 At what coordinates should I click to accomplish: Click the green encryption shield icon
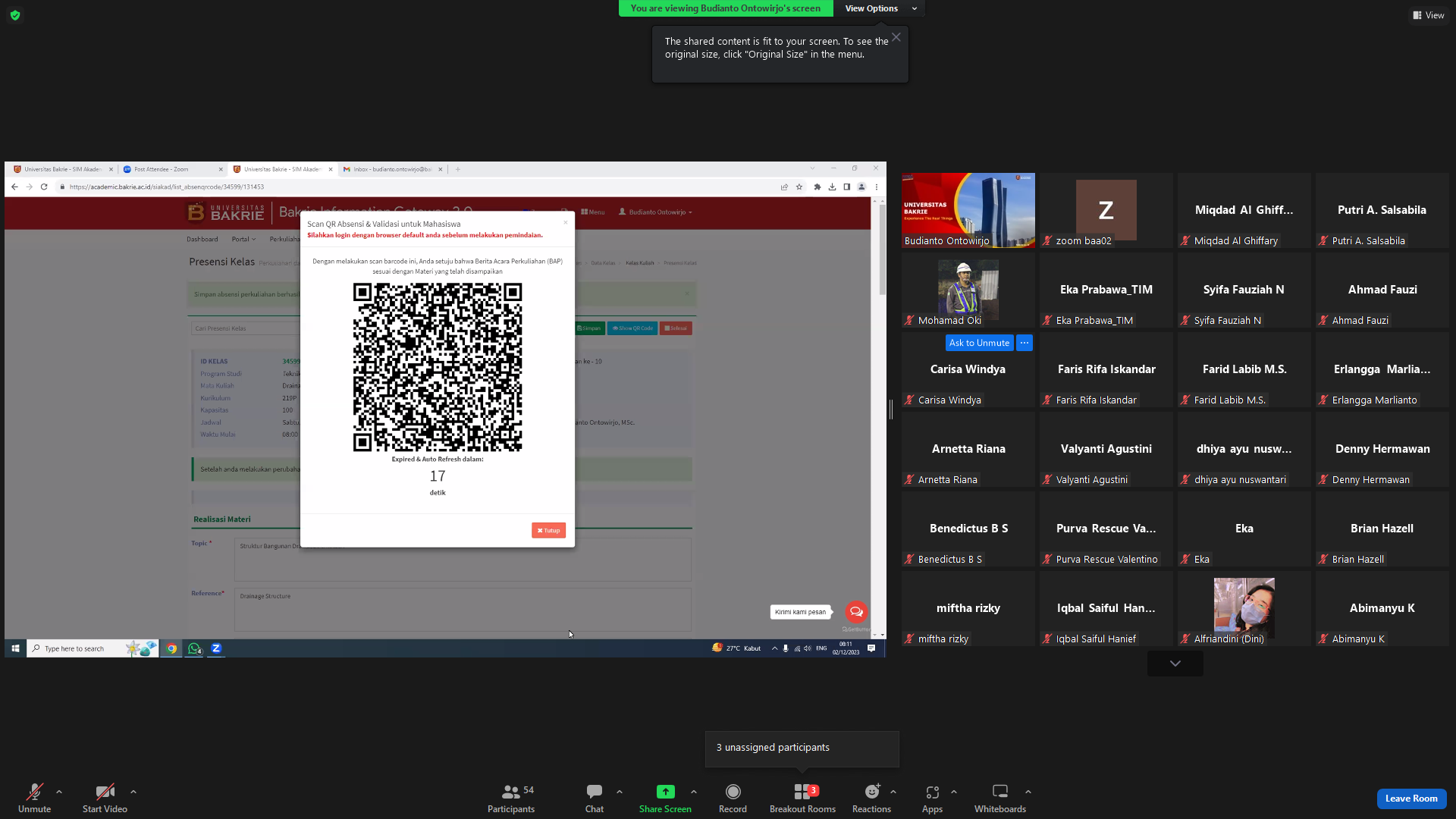15,15
